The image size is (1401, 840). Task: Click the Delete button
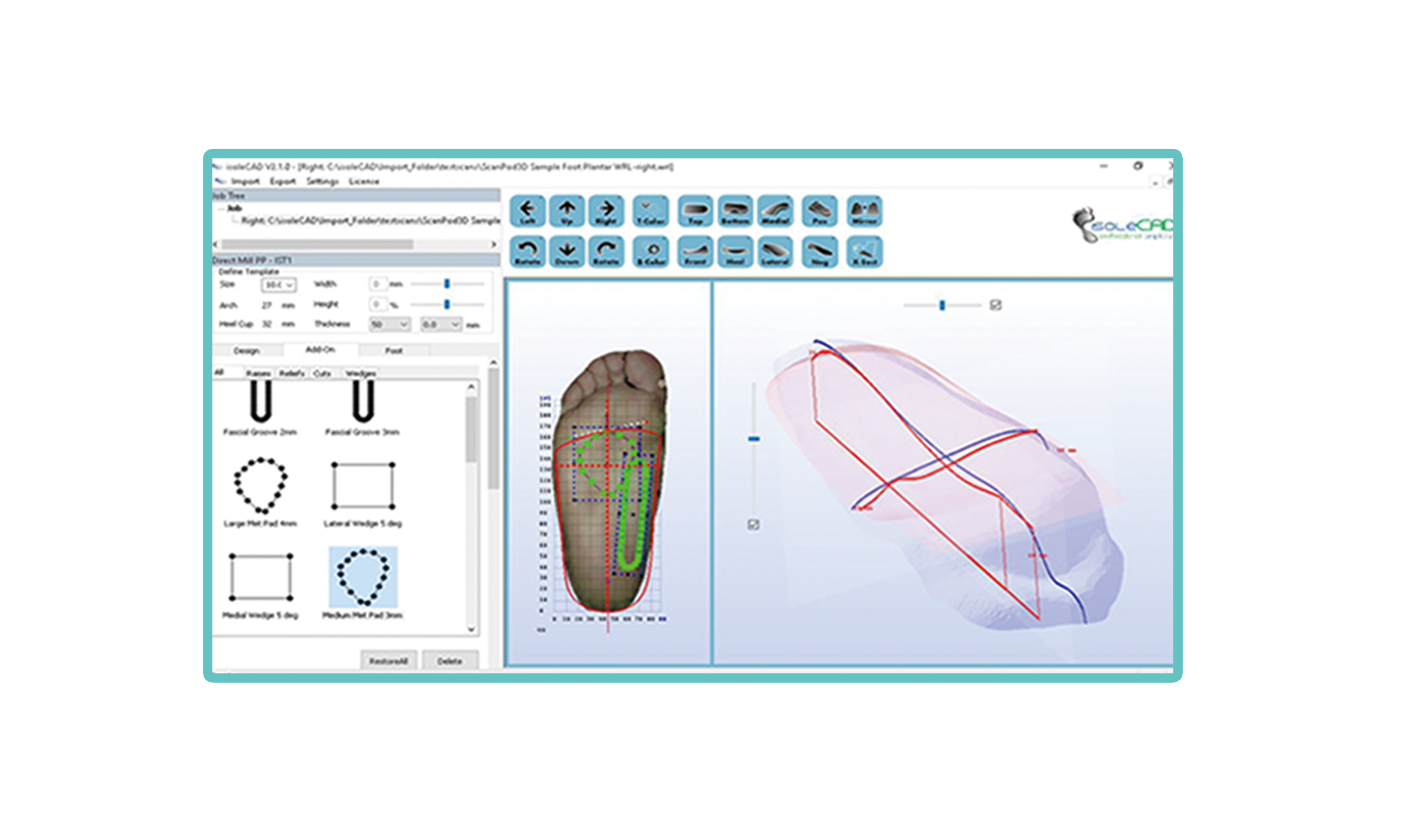point(450,661)
